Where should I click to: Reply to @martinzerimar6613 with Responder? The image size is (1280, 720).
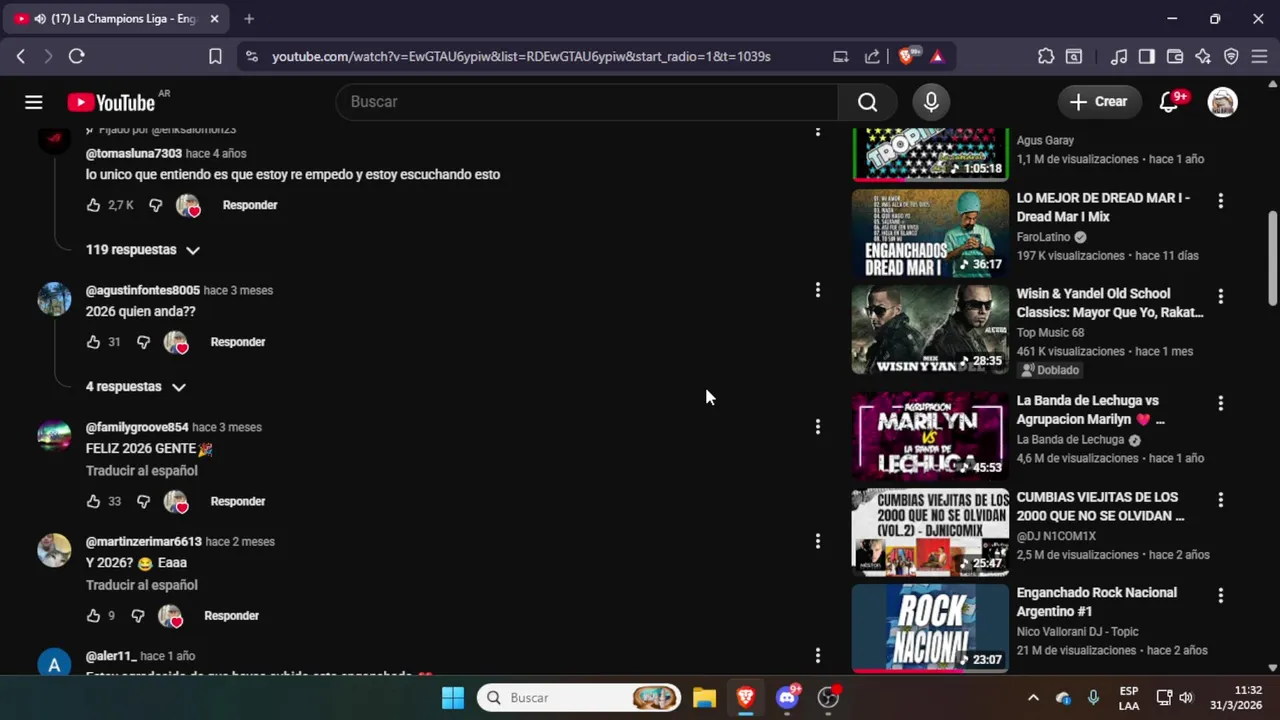232,616
